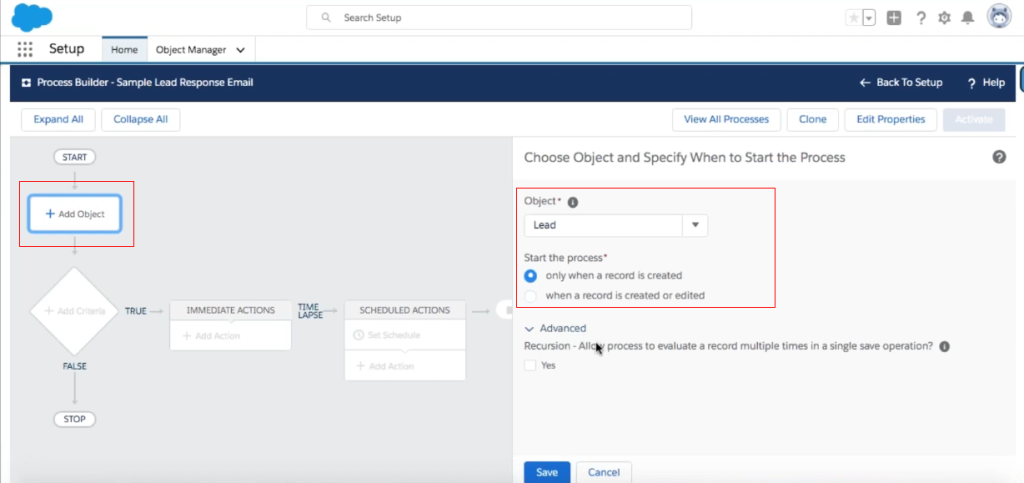
Task: Open the Object dropdown arrow
Action: point(696,225)
